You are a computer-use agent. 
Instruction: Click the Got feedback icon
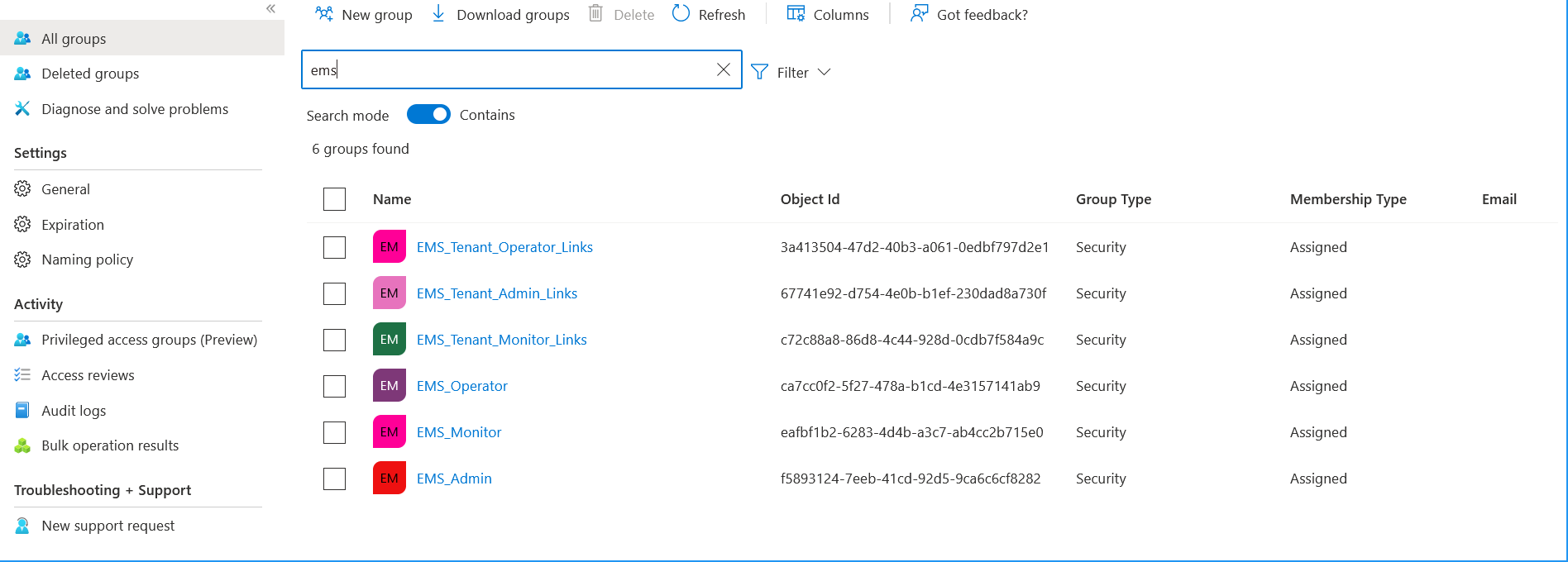click(919, 14)
